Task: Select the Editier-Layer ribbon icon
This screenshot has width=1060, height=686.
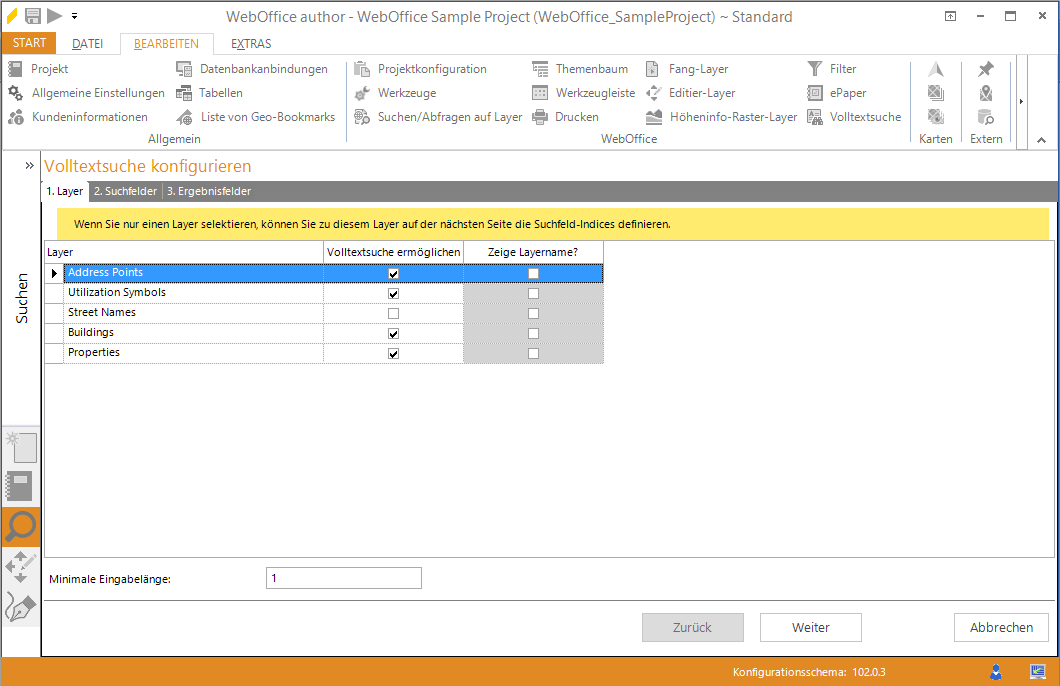Action: click(653, 93)
